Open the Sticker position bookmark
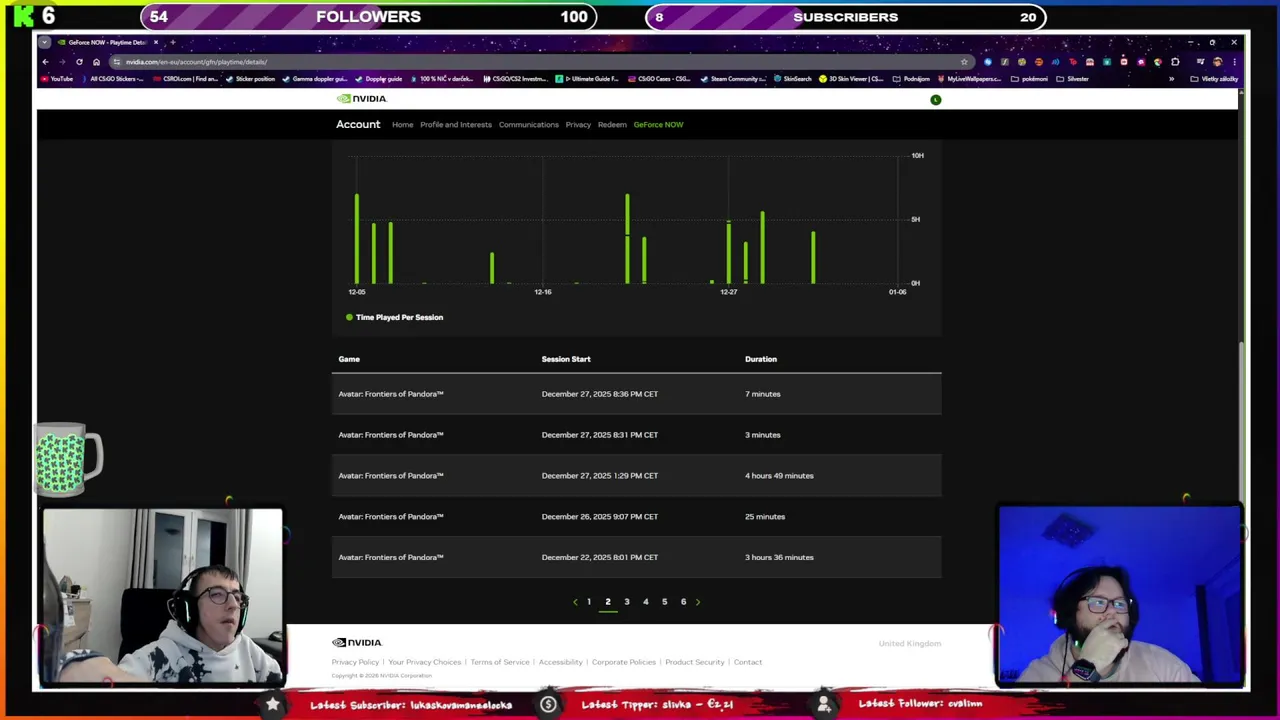 [250, 79]
